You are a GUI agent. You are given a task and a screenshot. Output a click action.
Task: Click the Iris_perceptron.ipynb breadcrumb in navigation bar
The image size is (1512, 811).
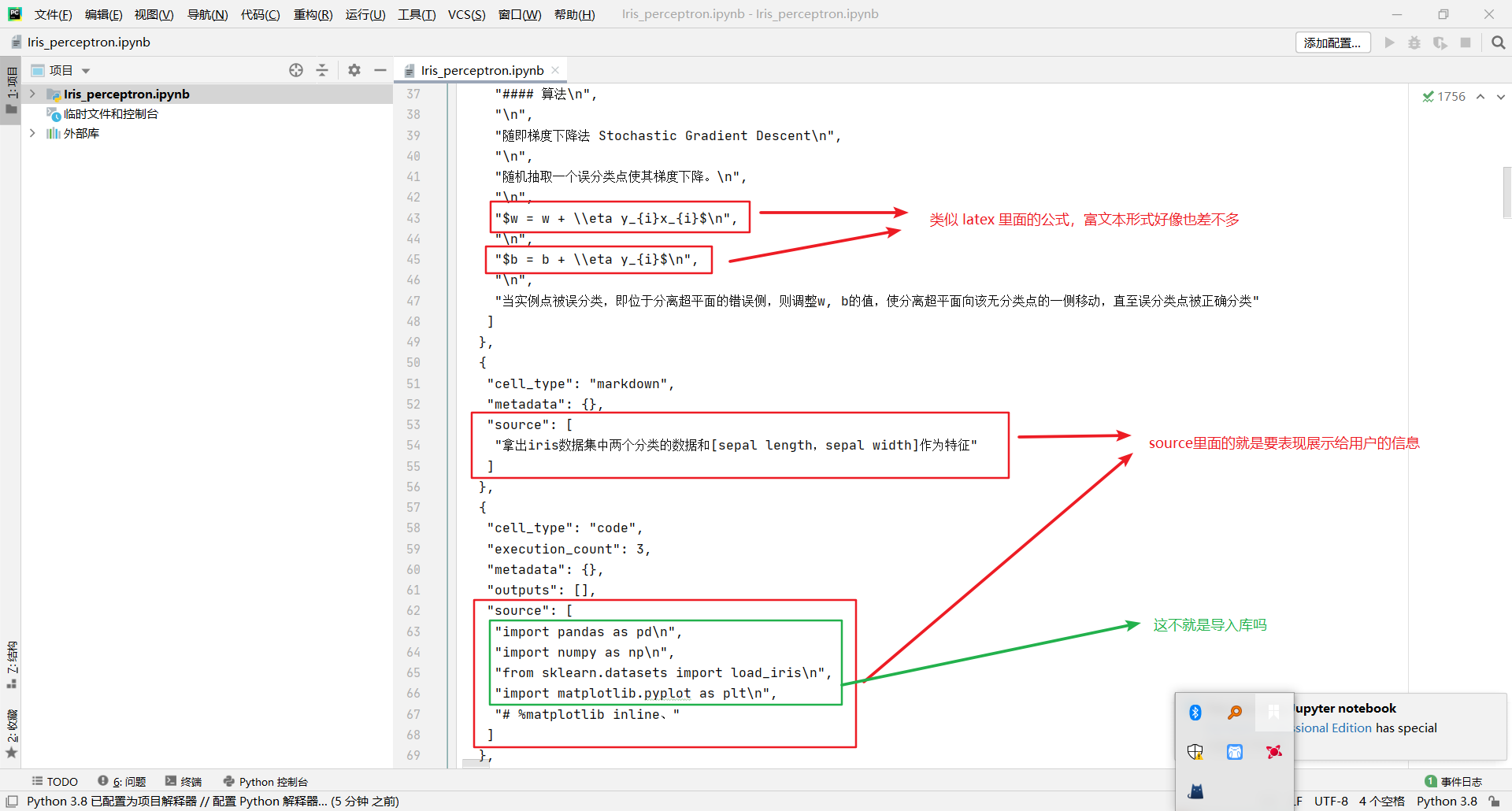pos(80,43)
